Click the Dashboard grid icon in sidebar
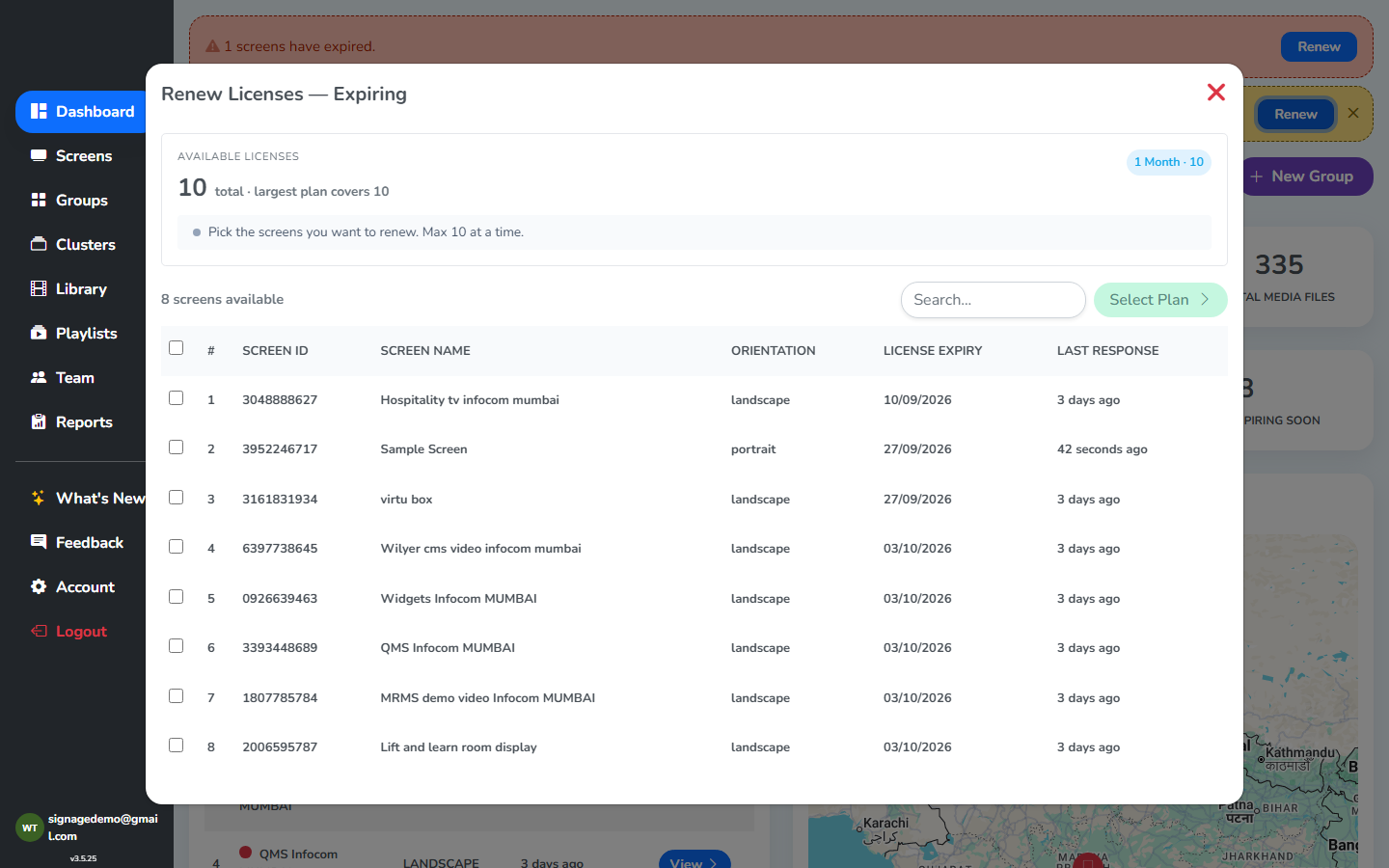The width and height of the screenshot is (1389, 868). pos(39,111)
